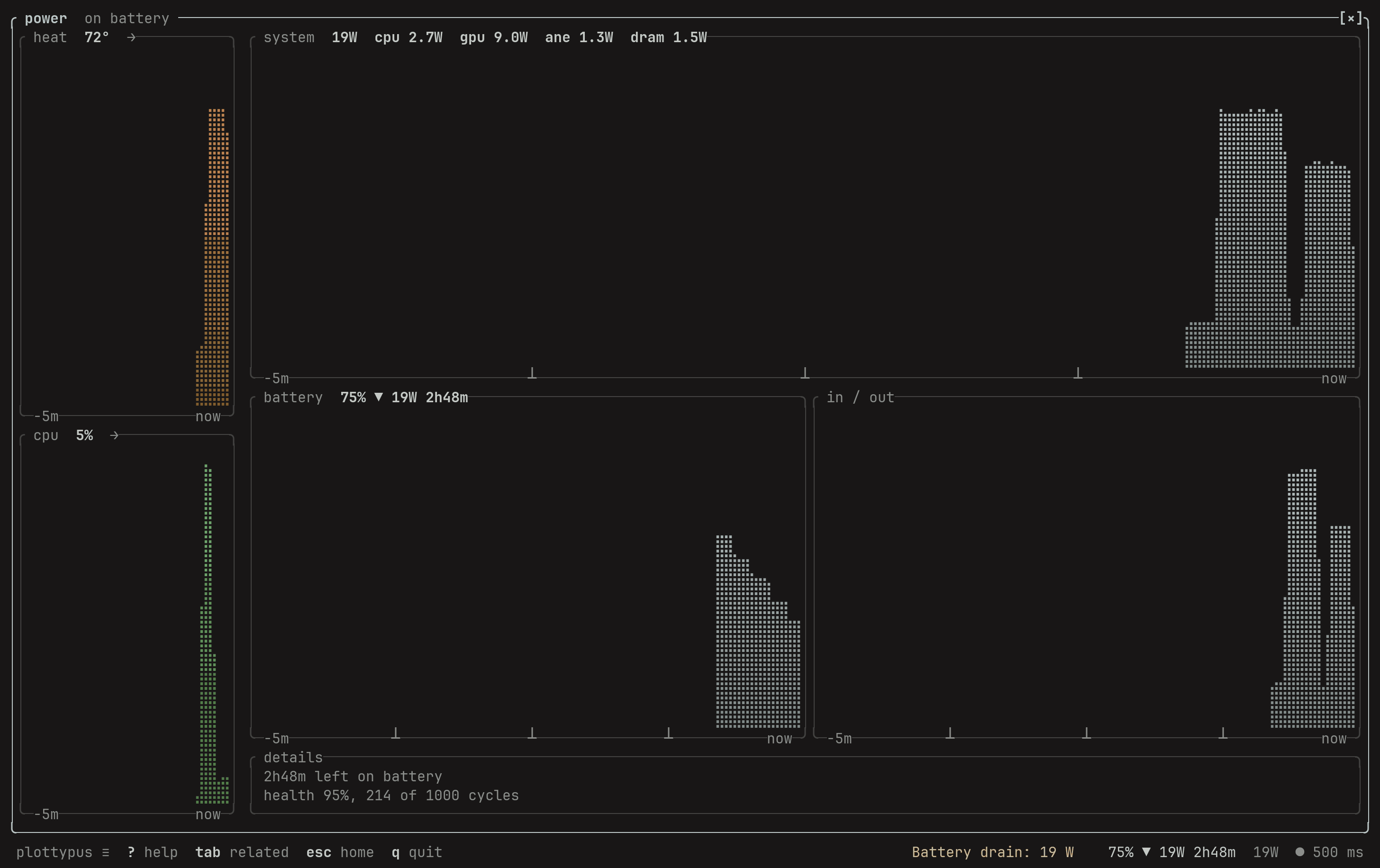The height and width of the screenshot is (868, 1380).
Task: Click the dram 1.5W reading
Action: click(x=668, y=37)
